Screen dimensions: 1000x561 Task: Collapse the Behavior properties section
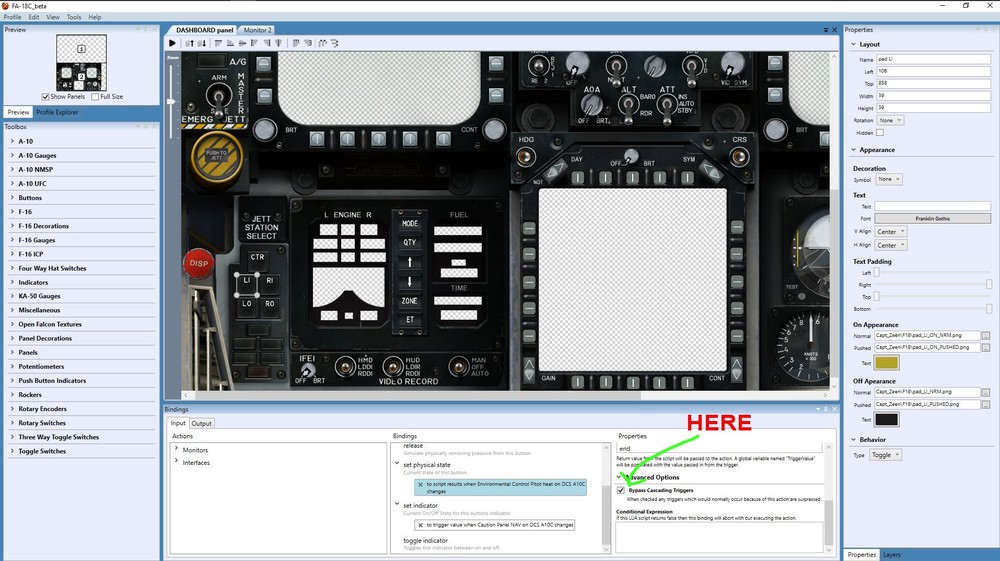pyautogui.click(x=854, y=439)
